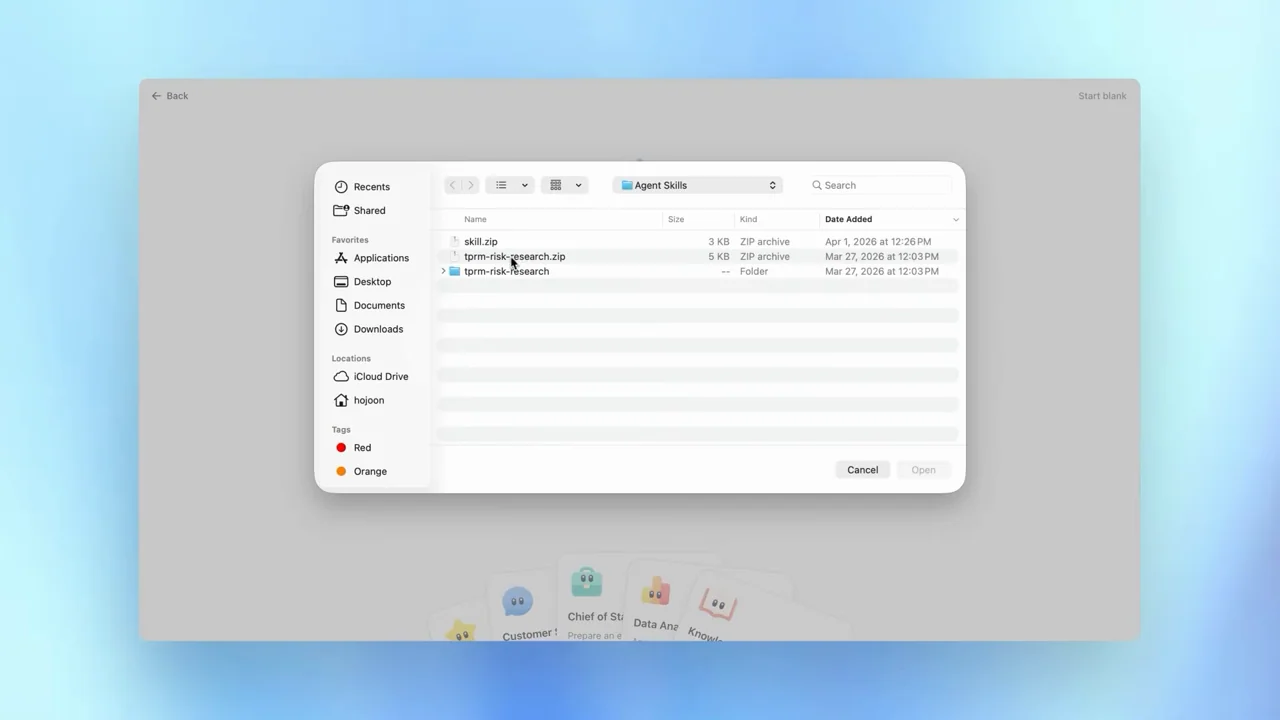This screenshot has height=720, width=1280.
Task: Click the skill.zip file icon
Action: tap(454, 242)
